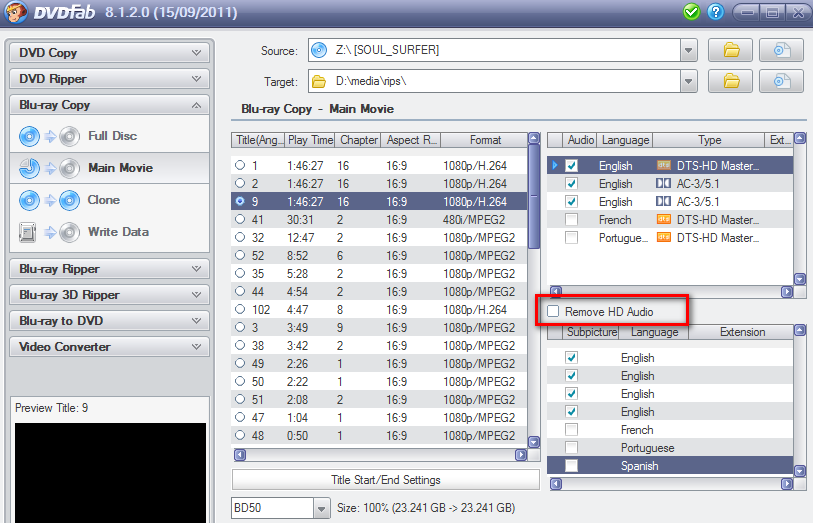813x523 pixels.
Task: Enable the Remove HD Audio checkbox
Action: click(x=553, y=311)
